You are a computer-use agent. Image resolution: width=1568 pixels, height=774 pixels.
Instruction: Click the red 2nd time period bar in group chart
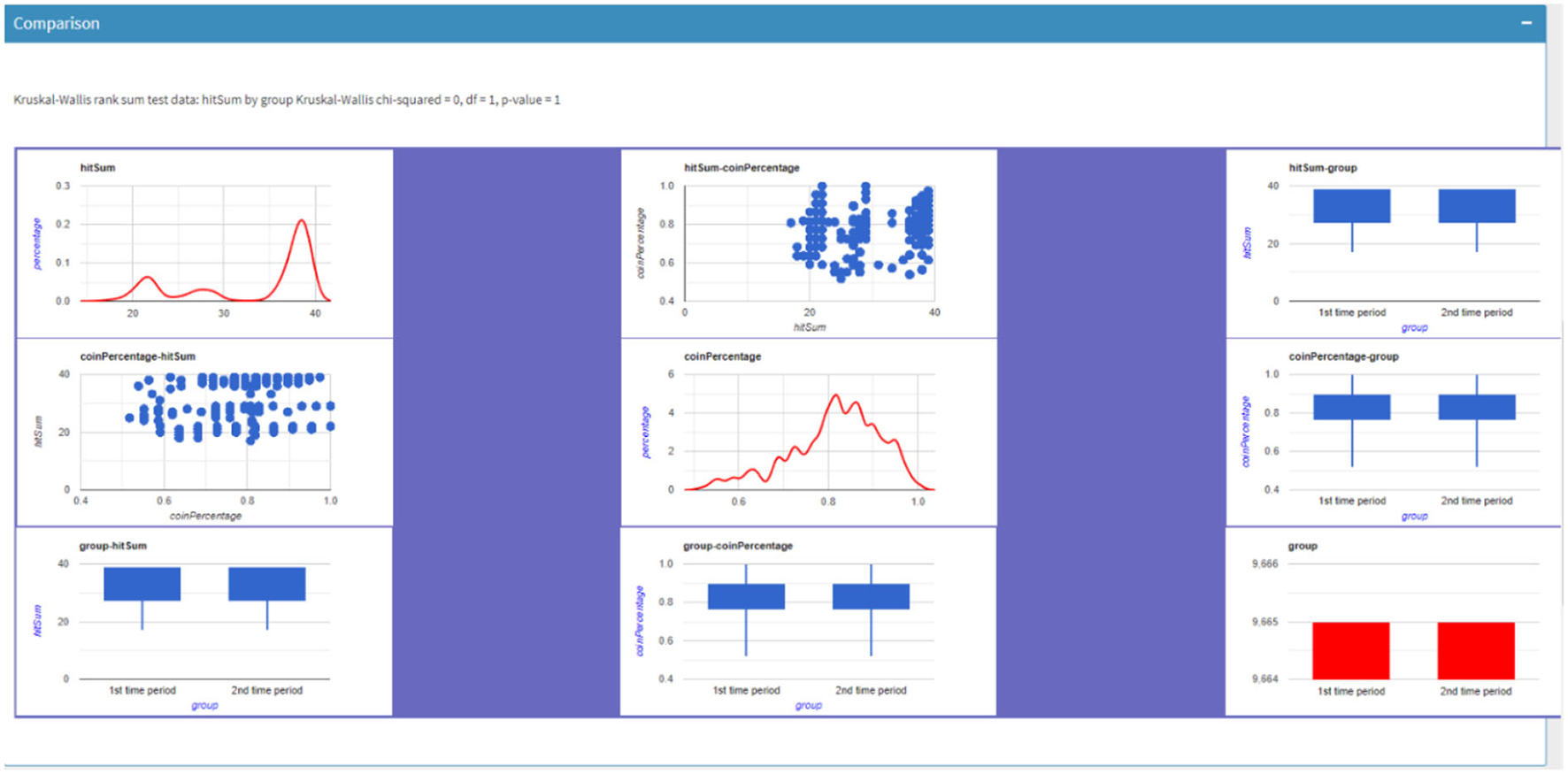point(1476,651)
